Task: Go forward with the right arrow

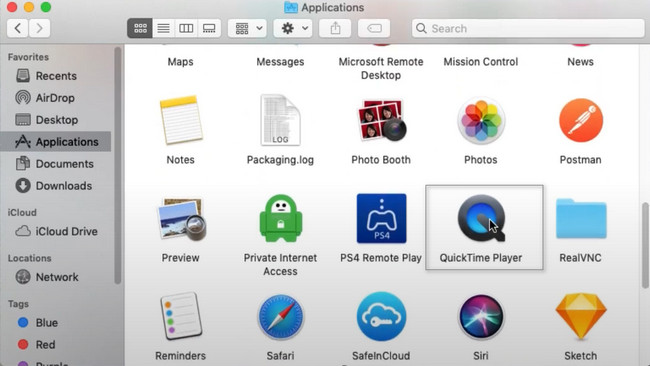Action: [40, 28]
